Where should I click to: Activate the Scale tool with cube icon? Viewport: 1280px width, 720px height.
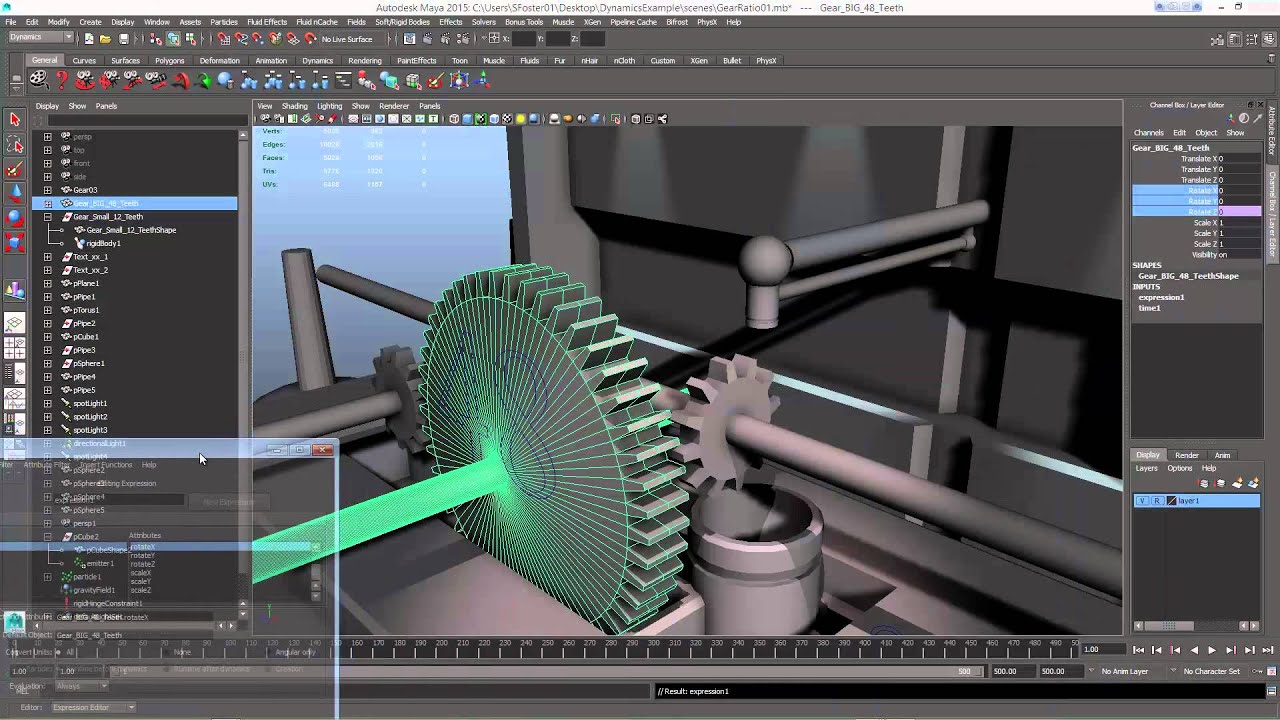(x=14, y=242)
